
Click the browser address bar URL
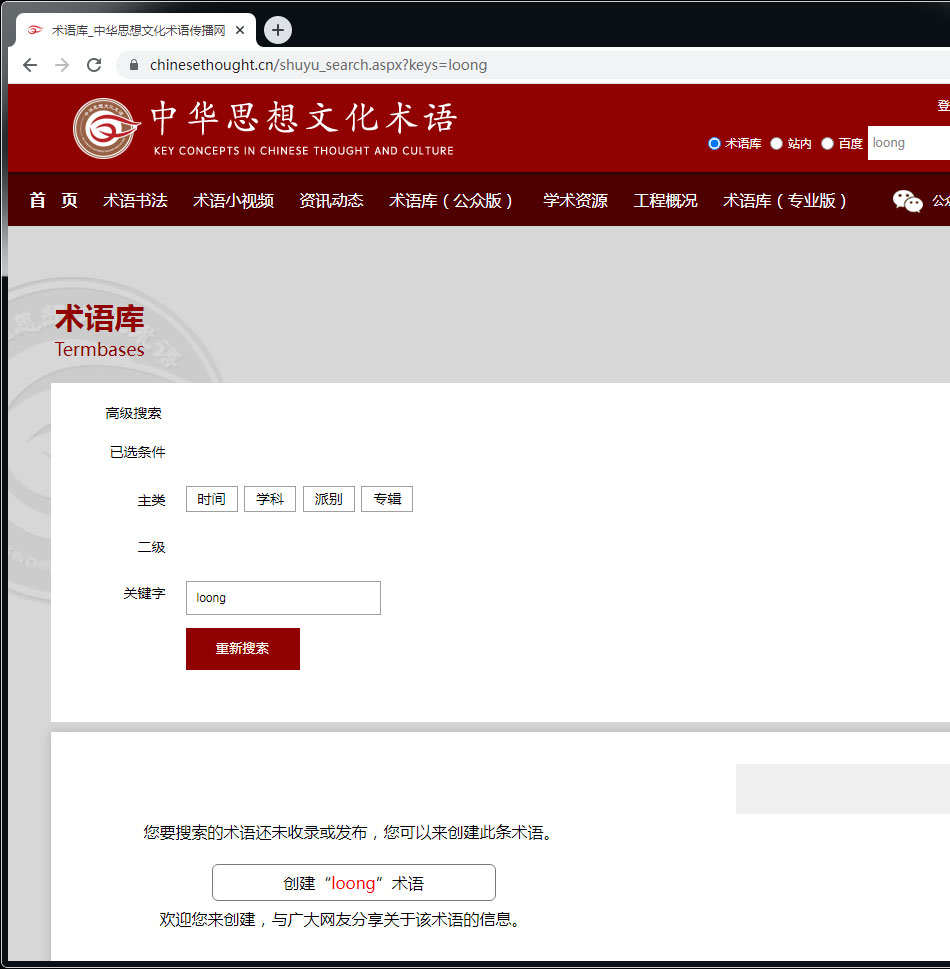click(x=318, y=65)
